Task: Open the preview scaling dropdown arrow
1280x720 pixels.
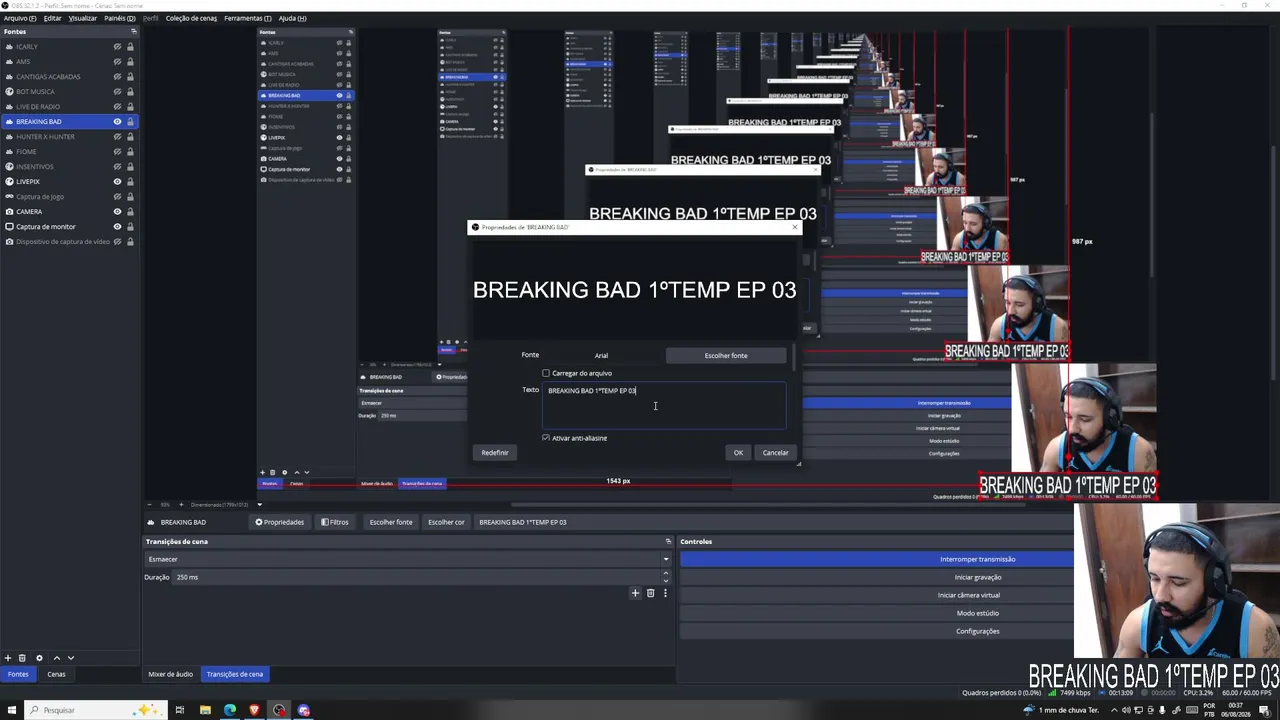Action: pos(259,504)
